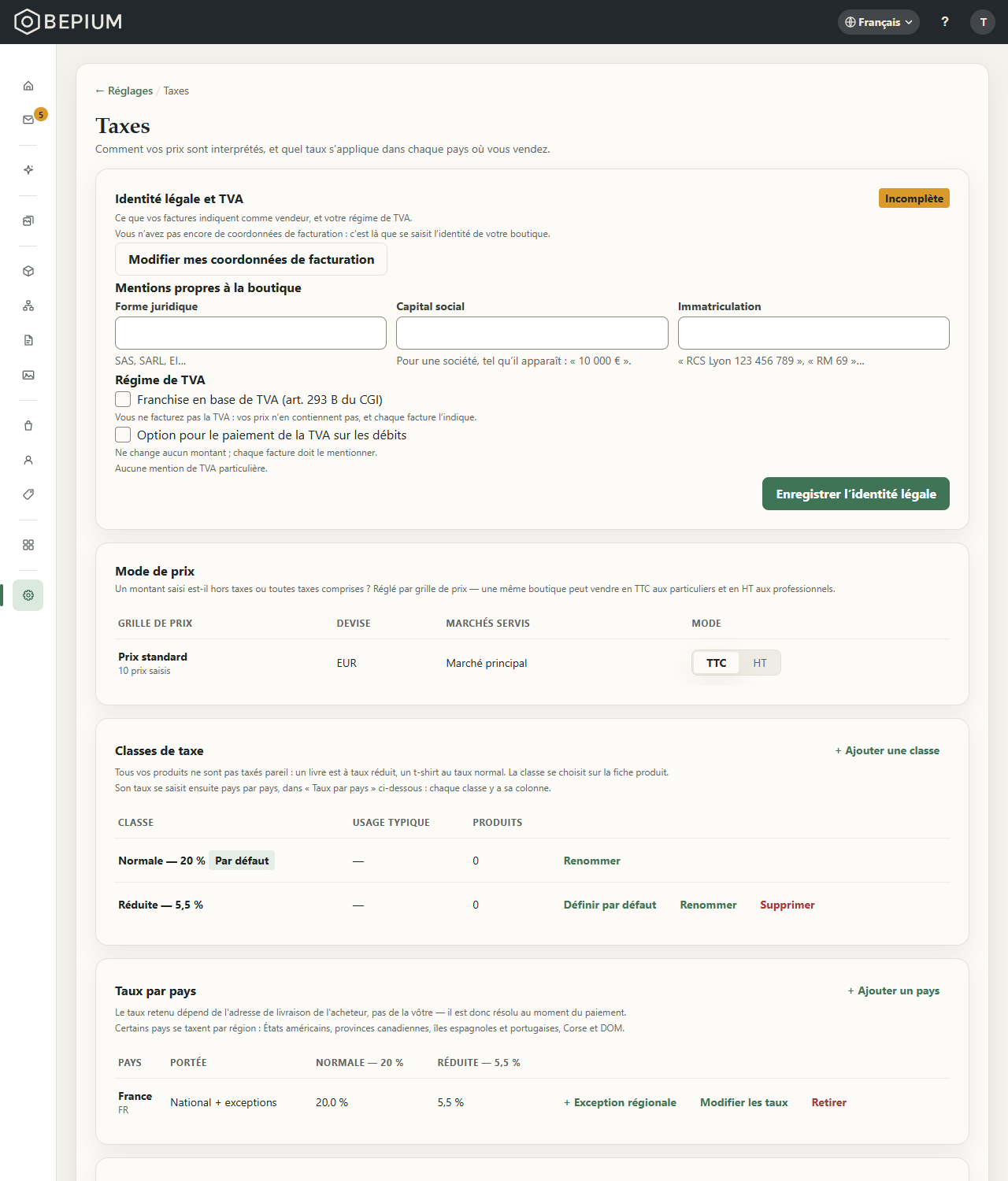Viewport: 1008px width, 1181px height.
Task: Click Retirer for France row
Action: pos(829,1102)
